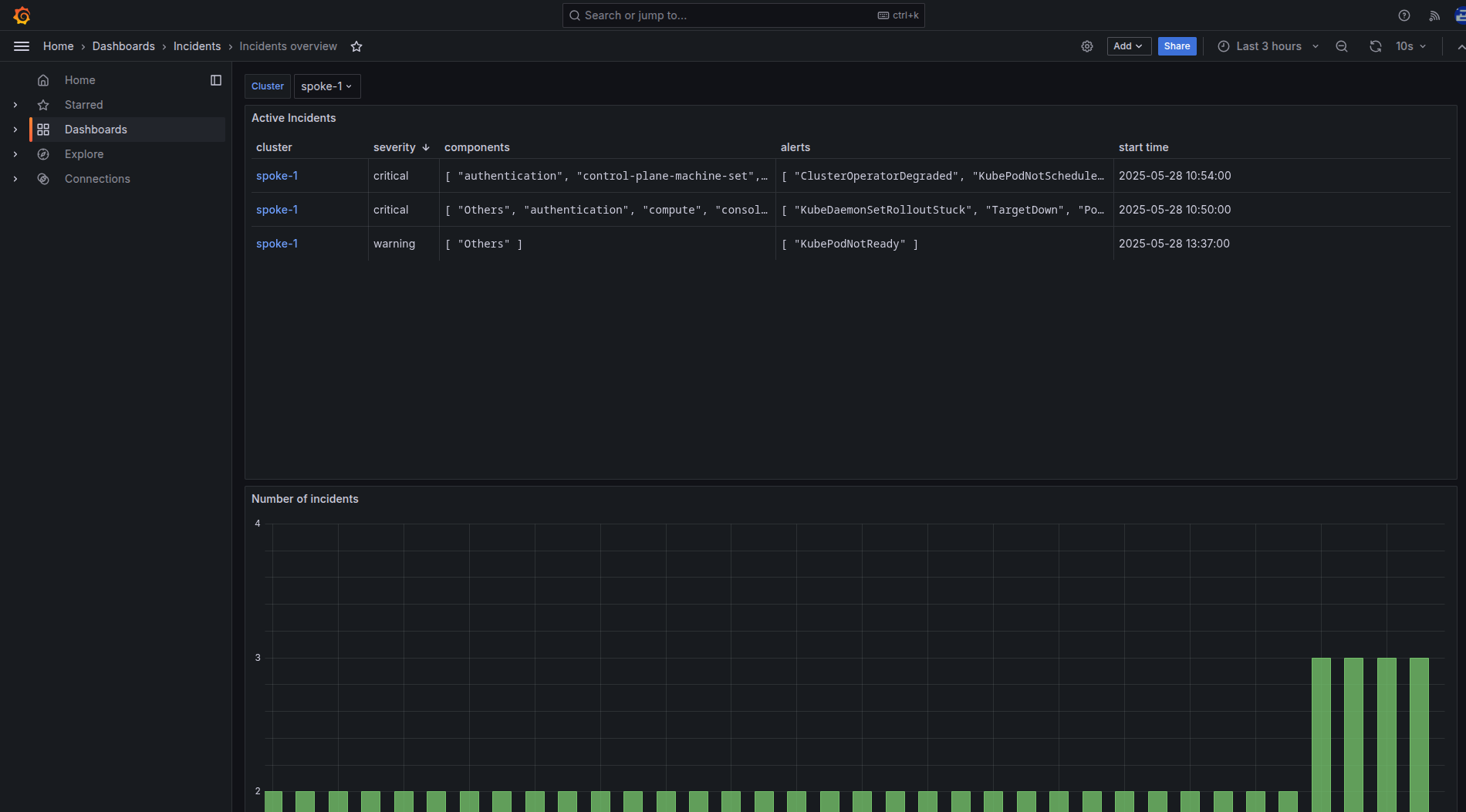This screenshot has width=1466, height=812.
Task: Zoom out the time range
Action: [x=1342, y=46]
